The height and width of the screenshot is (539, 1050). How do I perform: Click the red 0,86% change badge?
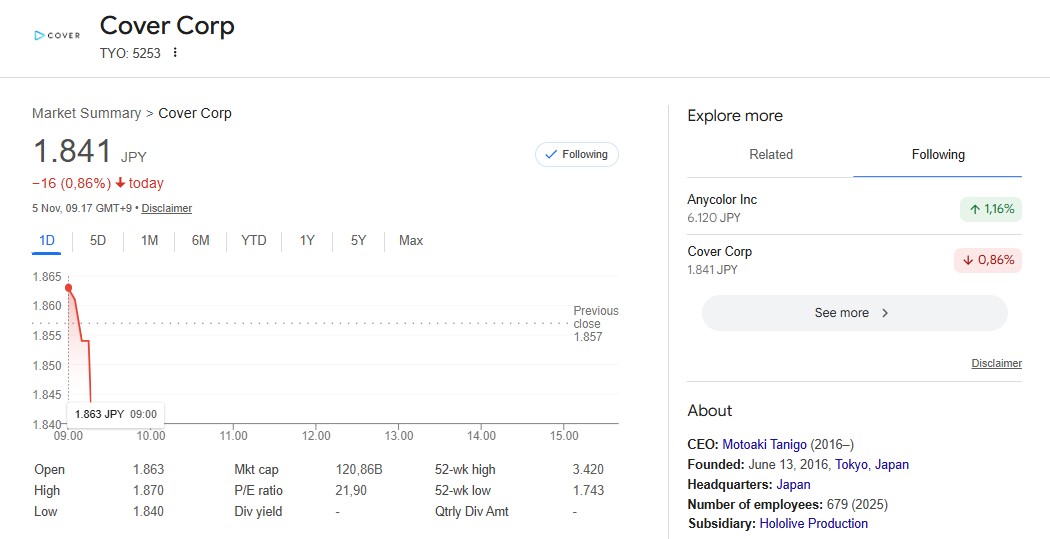click(988, 260)
